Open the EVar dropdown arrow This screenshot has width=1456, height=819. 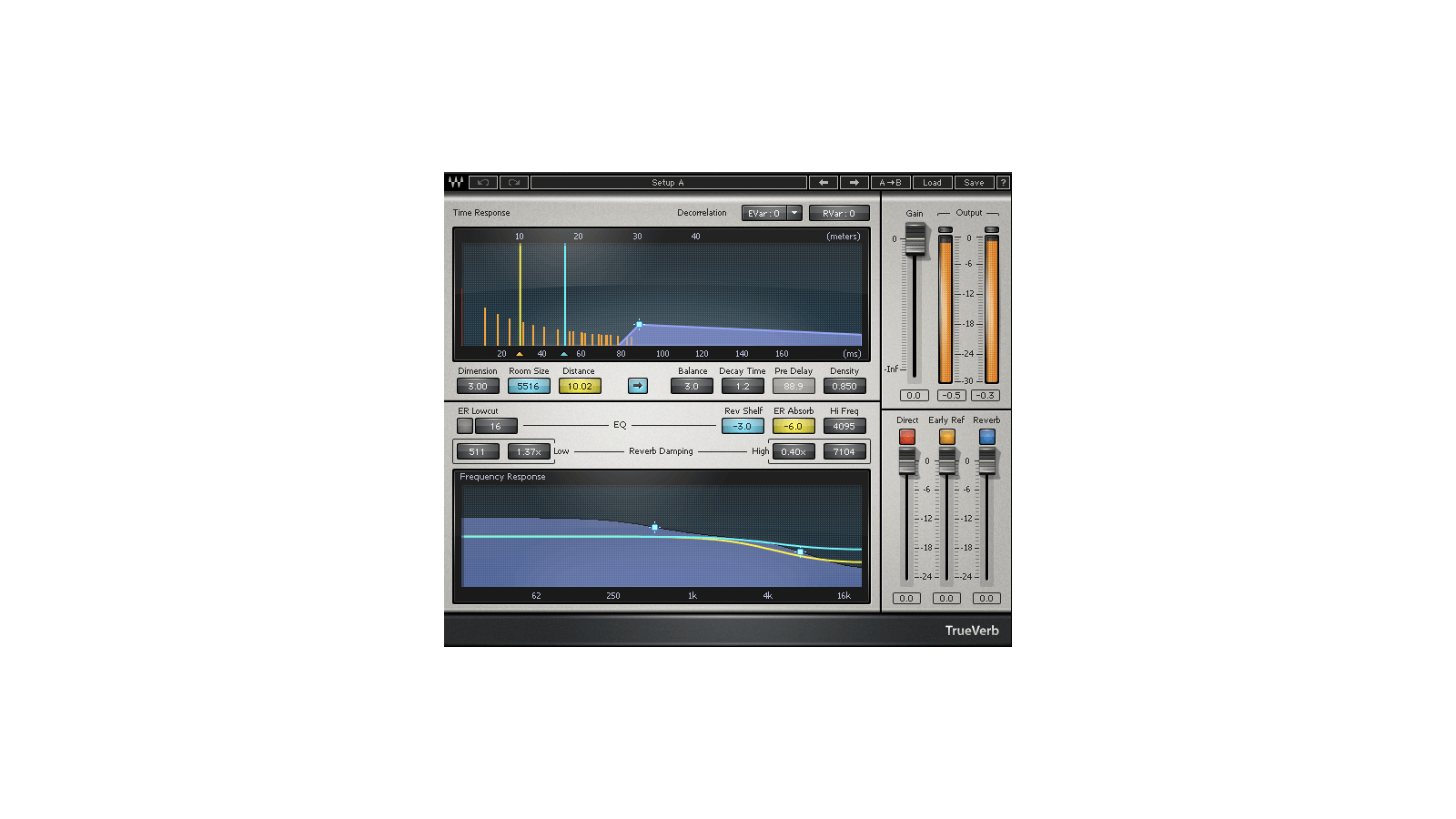pyautogui.click(x=794, y=213)
